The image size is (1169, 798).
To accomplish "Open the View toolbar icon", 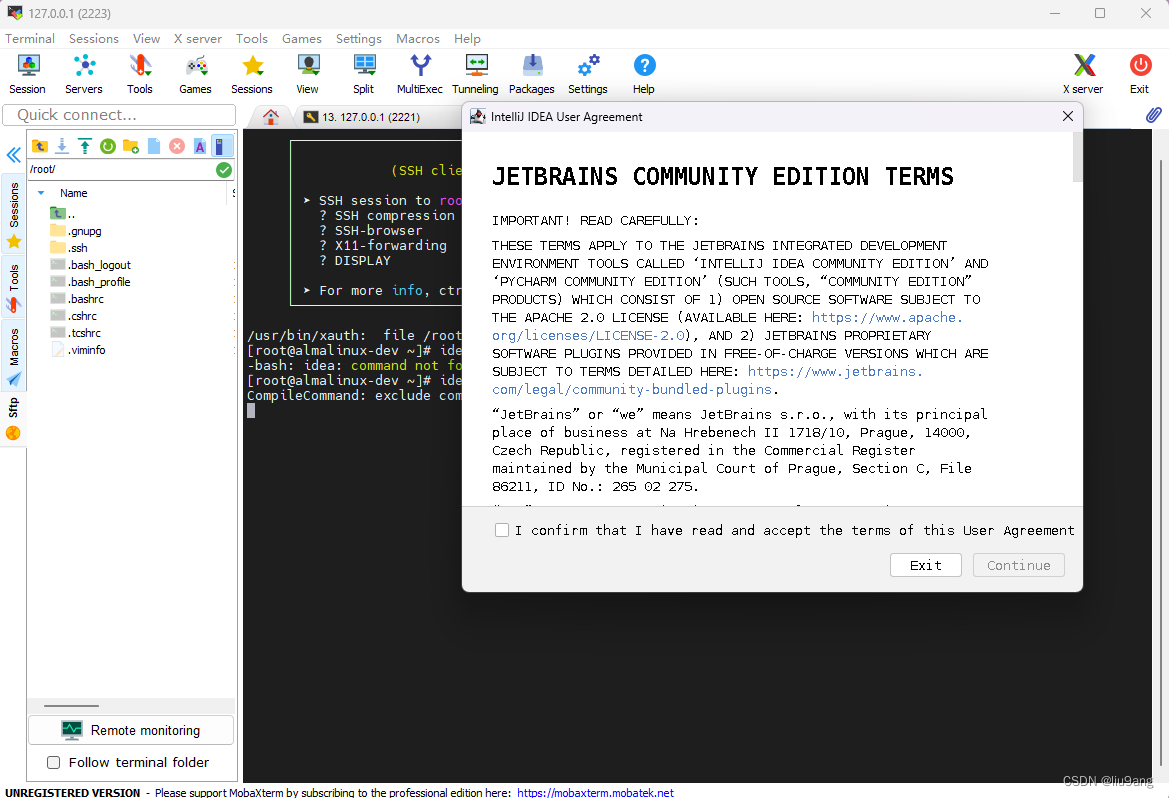I will point(307,74).
